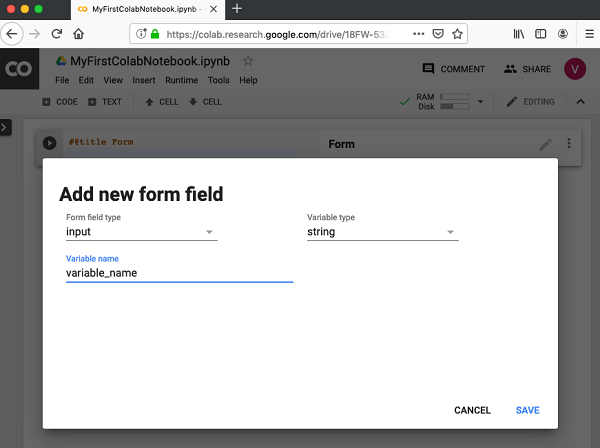Click the EDITING mode button

pyautogui.click(x=530, y=102)
